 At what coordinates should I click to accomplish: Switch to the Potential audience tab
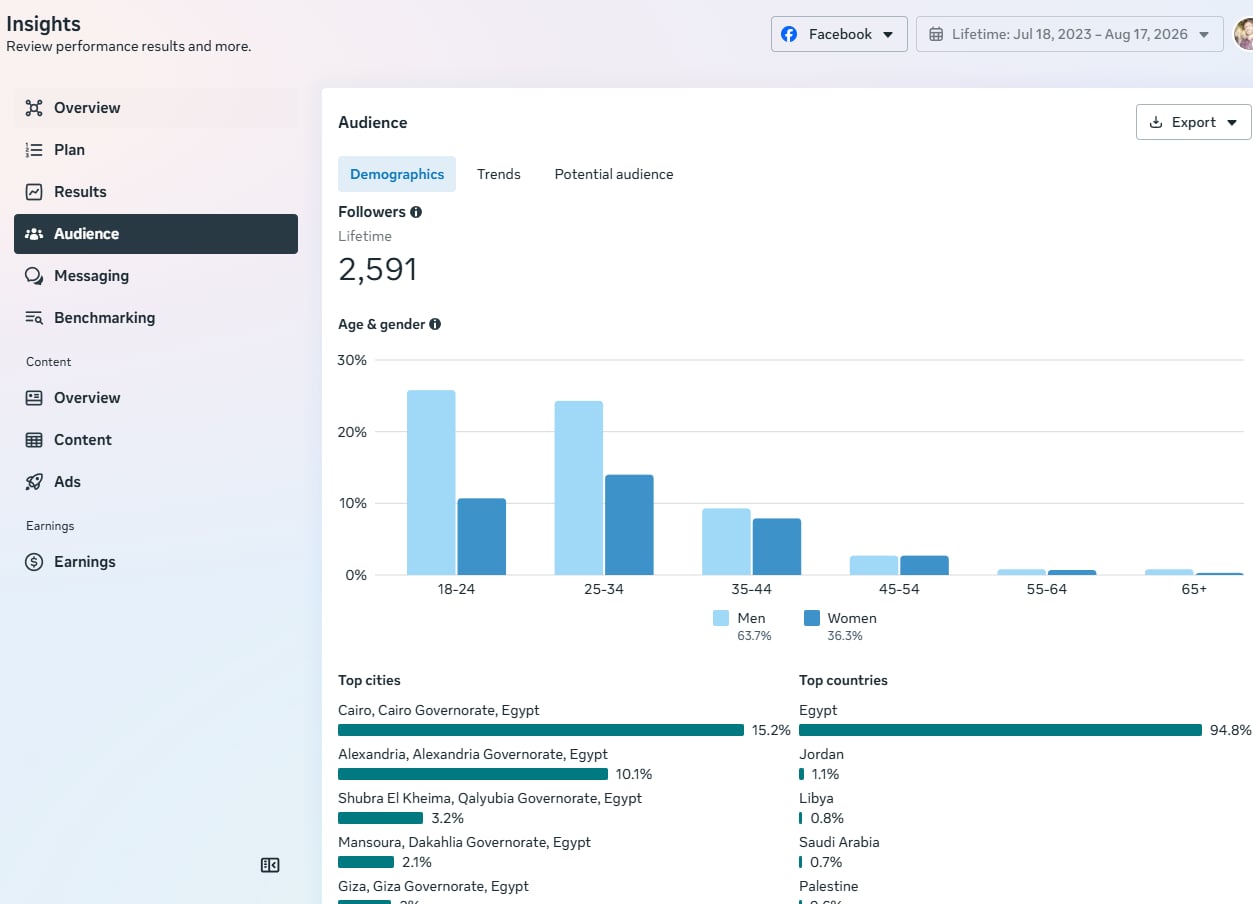[x=614, y=174]
